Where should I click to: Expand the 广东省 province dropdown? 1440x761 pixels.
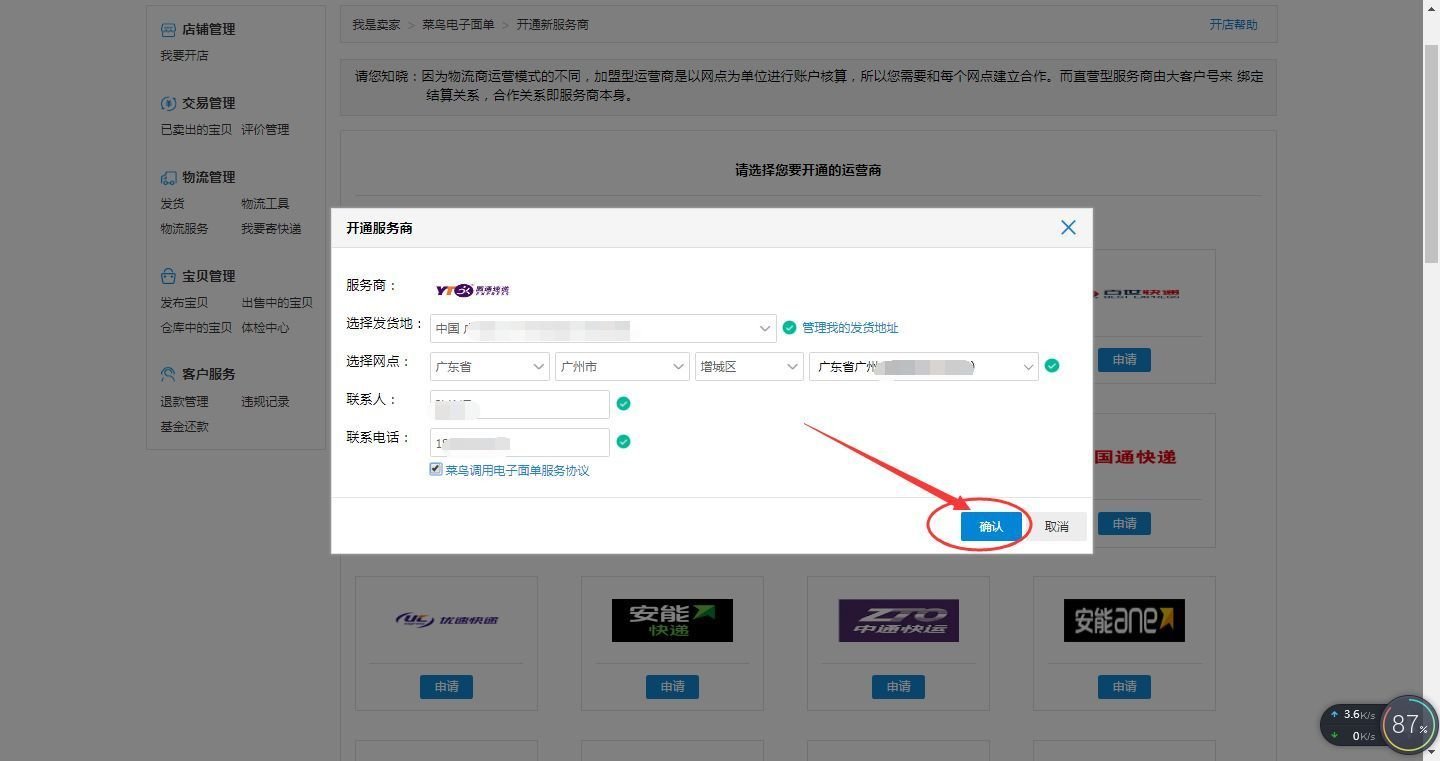(x=490, y=367)
